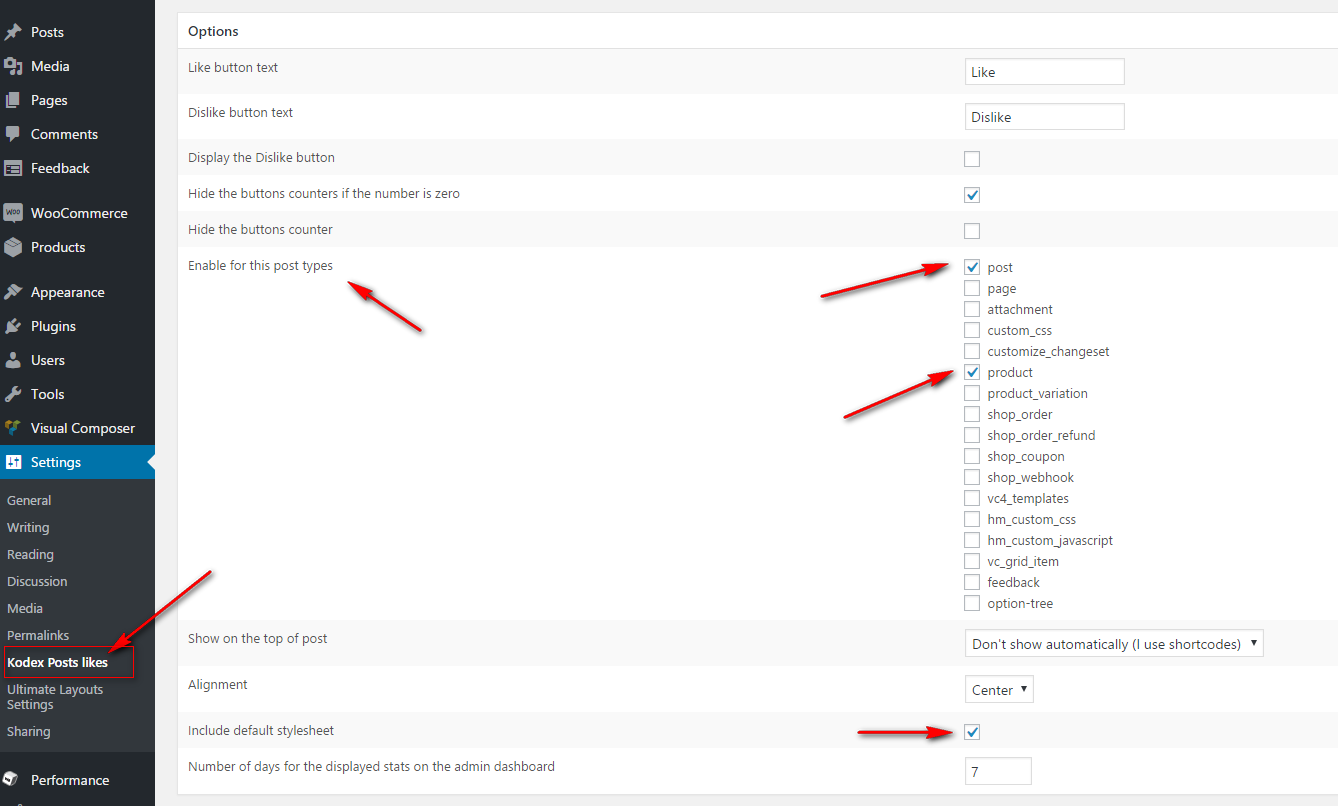Uncheck the product post type checkbox

pos(972,373)
